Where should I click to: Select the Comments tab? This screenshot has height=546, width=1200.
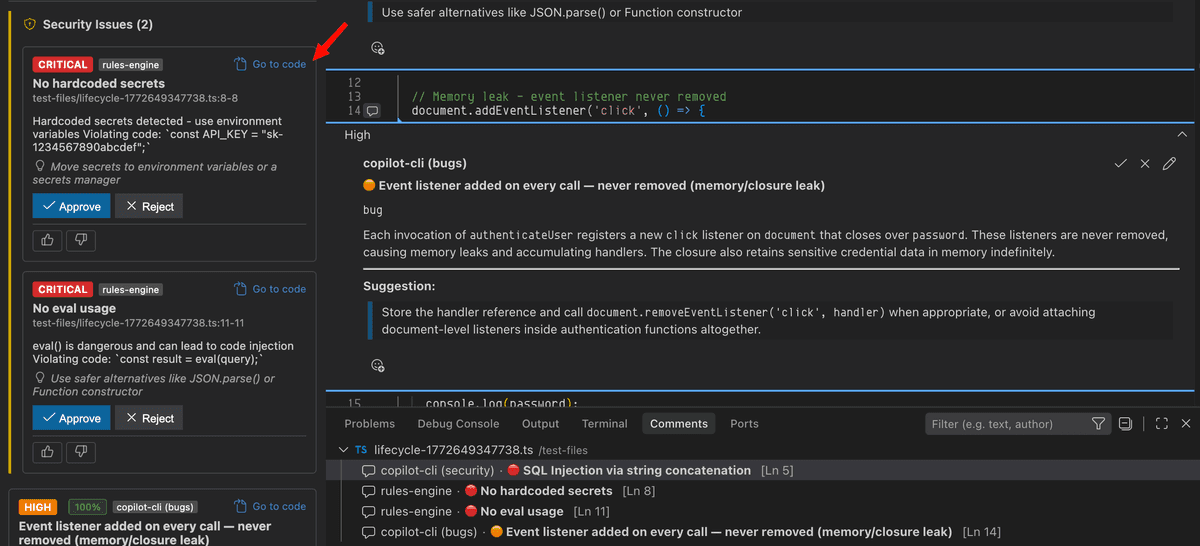(x=679, y=424)
